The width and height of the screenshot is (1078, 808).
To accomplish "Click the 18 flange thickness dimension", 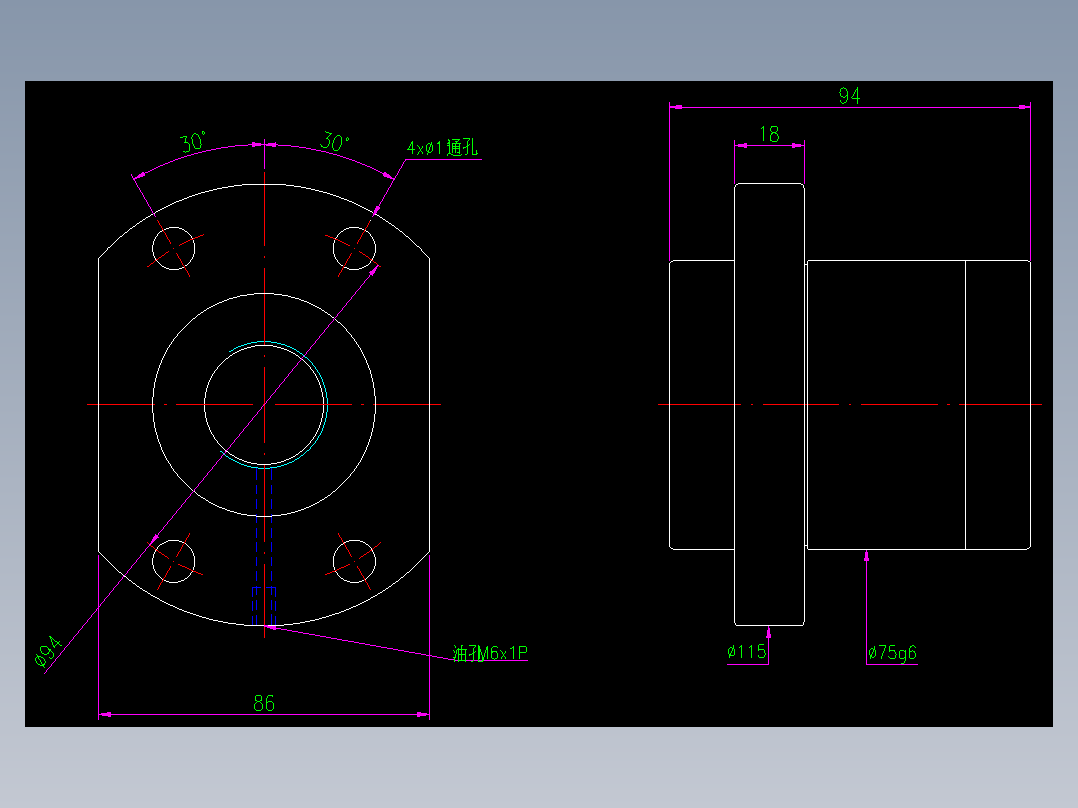I will coord(769,134).
